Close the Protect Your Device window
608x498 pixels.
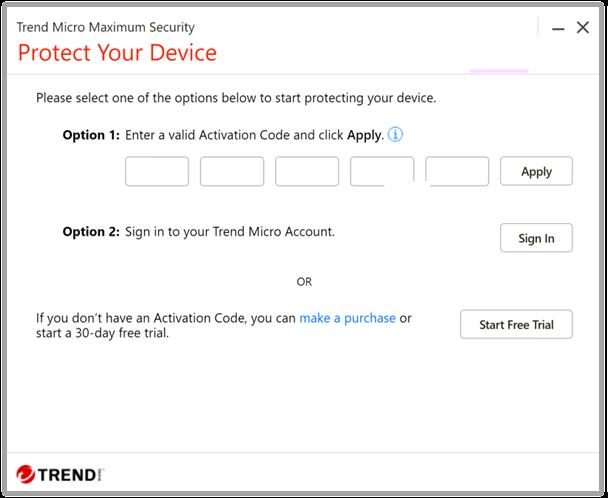point(583,28)
